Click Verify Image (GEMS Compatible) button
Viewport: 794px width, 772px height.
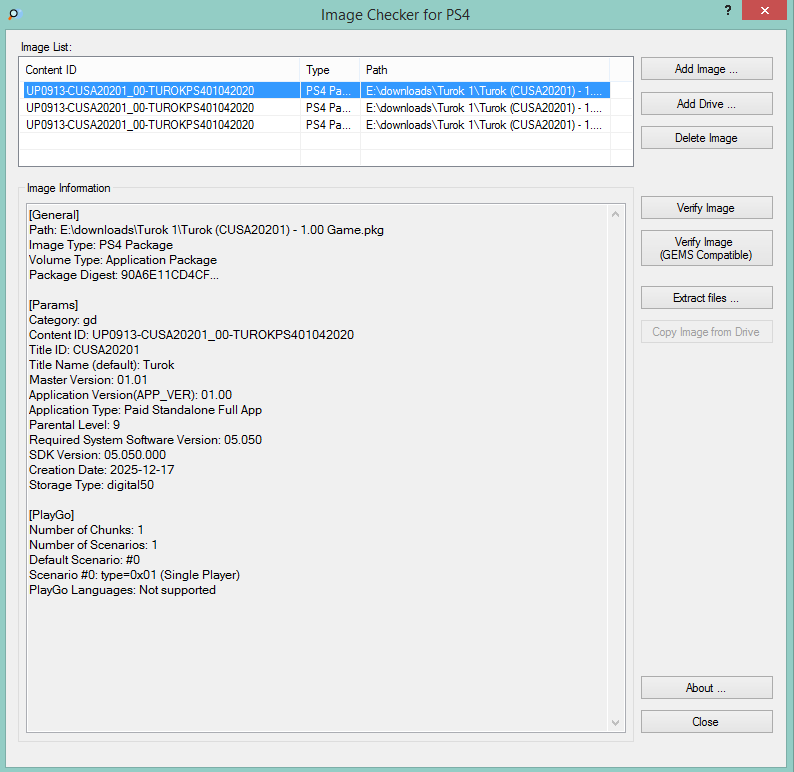[x=706, y=248]
